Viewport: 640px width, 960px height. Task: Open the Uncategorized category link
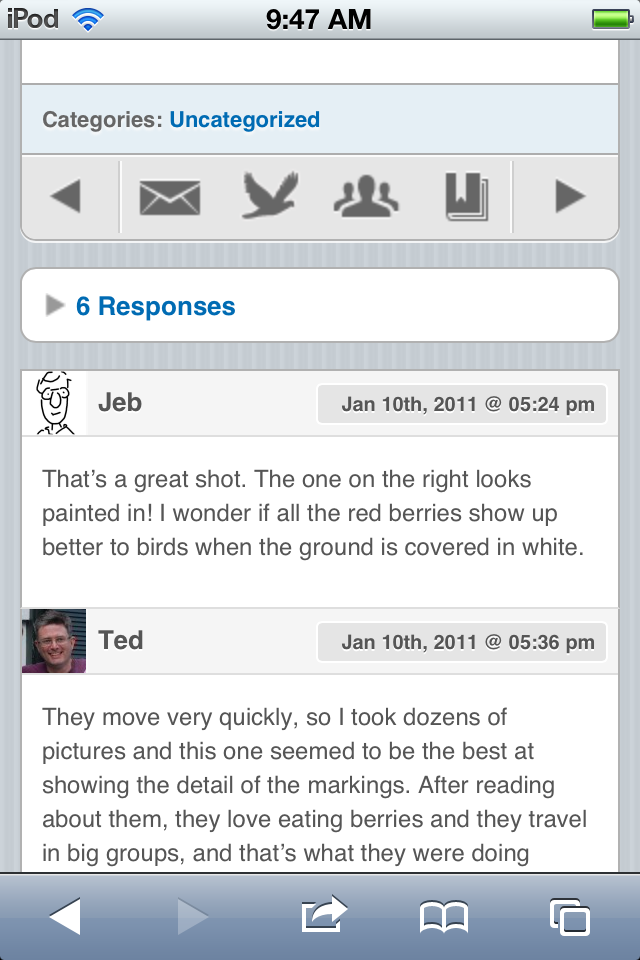click(x=245, y=120)
